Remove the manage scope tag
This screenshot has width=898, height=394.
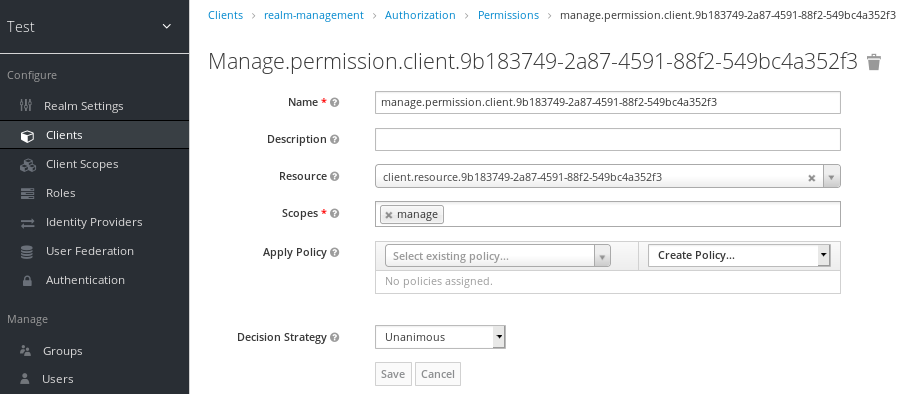pos(389,215)
